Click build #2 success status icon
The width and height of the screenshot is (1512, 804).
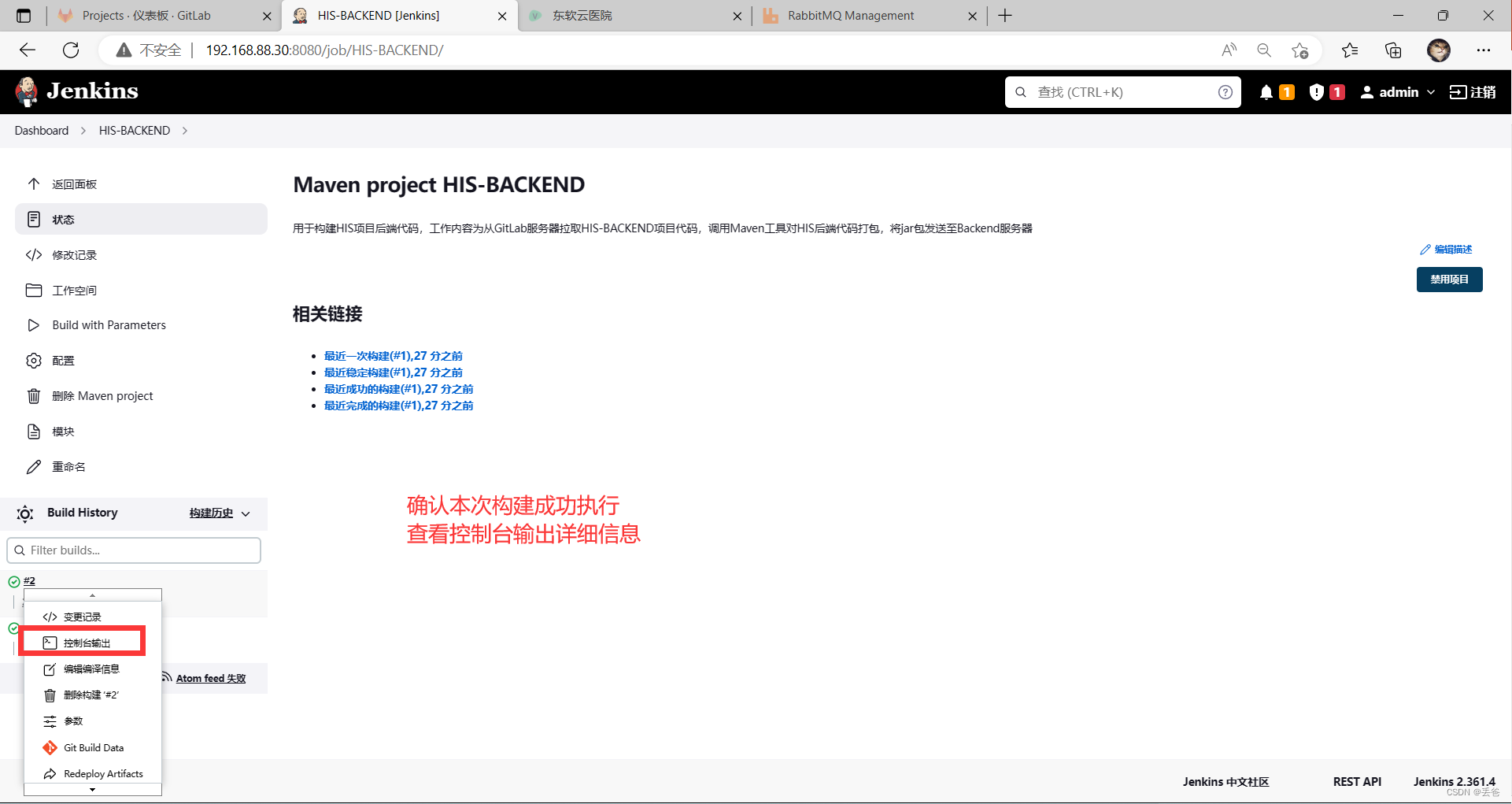pyautogui.click(x=13, y=582)
